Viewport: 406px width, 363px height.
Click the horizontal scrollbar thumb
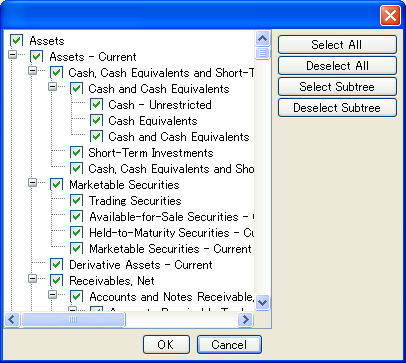[x=73, y=320]
